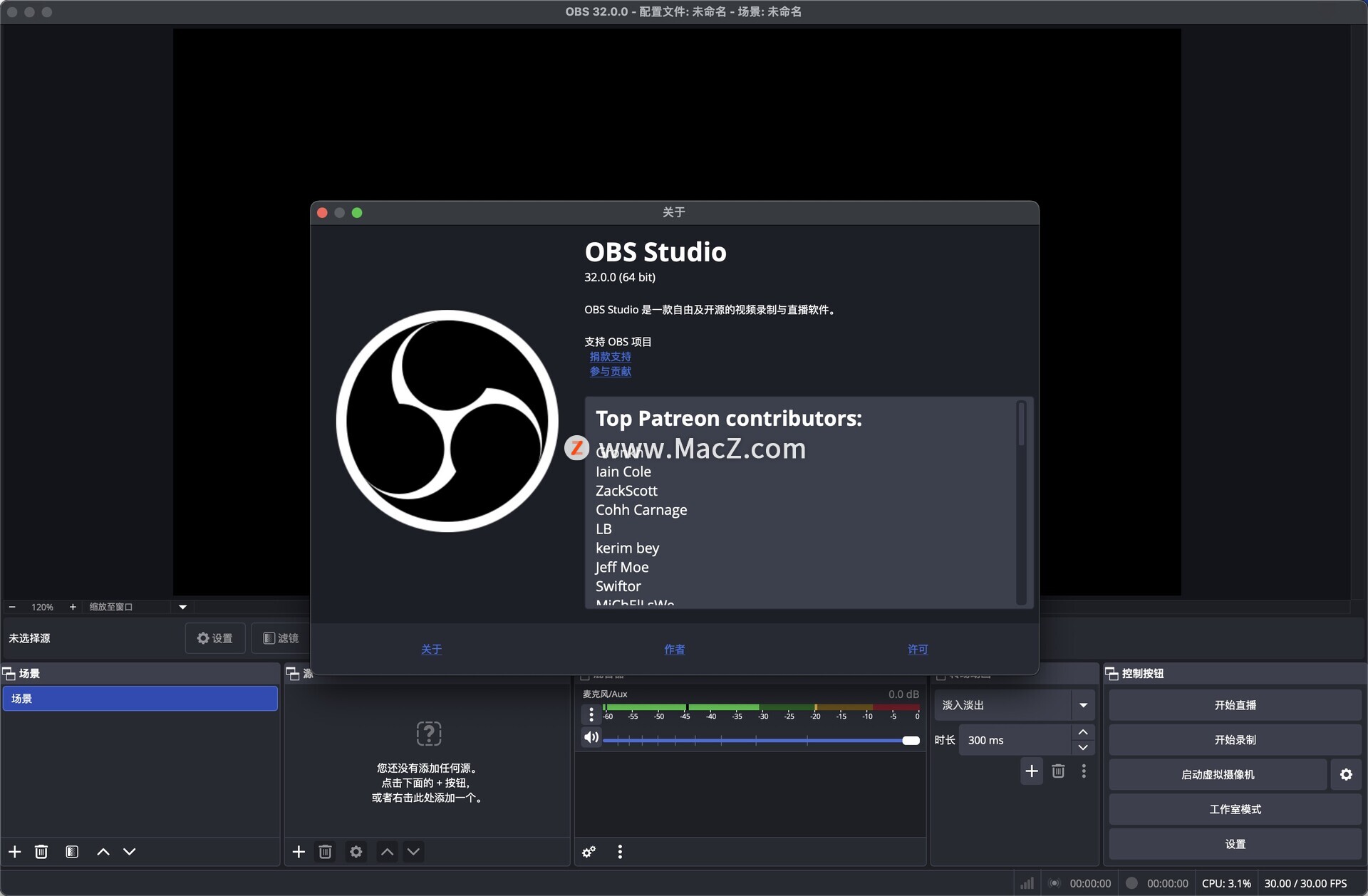
Task: Switch to the 作者 authors tab
Action: click(674, 649)
